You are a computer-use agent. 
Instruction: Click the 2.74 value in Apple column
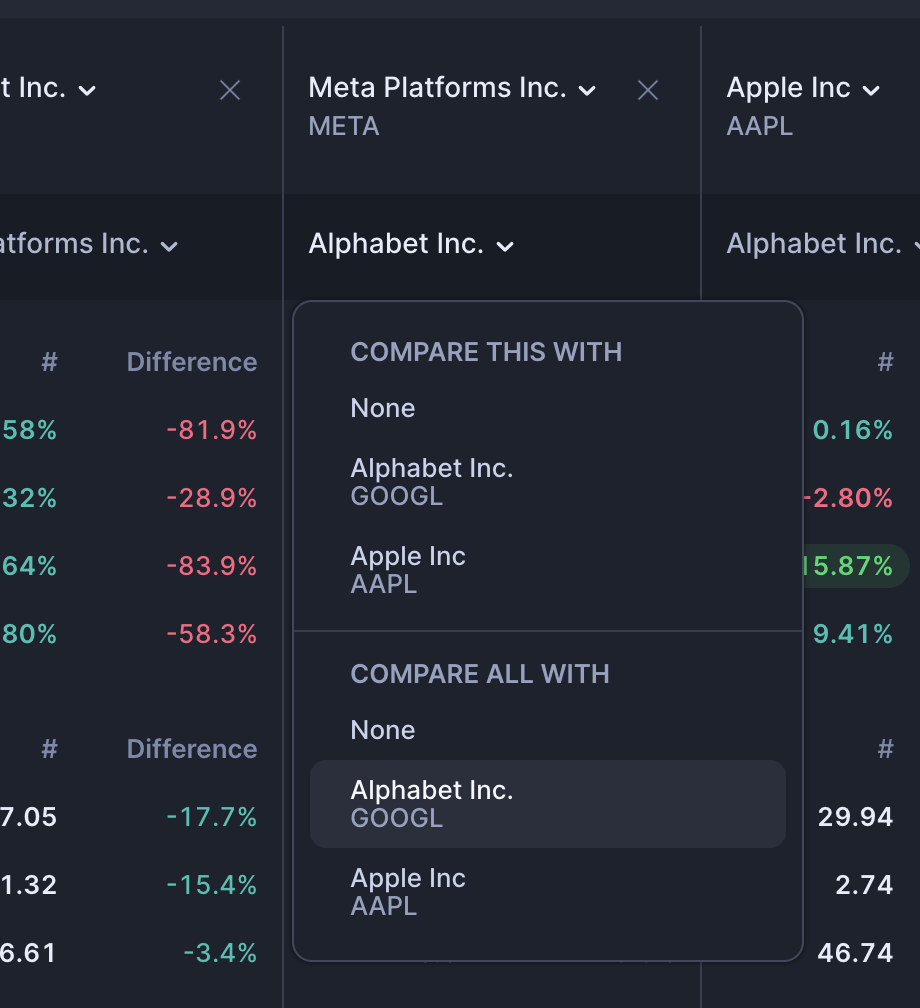point(864,885)
